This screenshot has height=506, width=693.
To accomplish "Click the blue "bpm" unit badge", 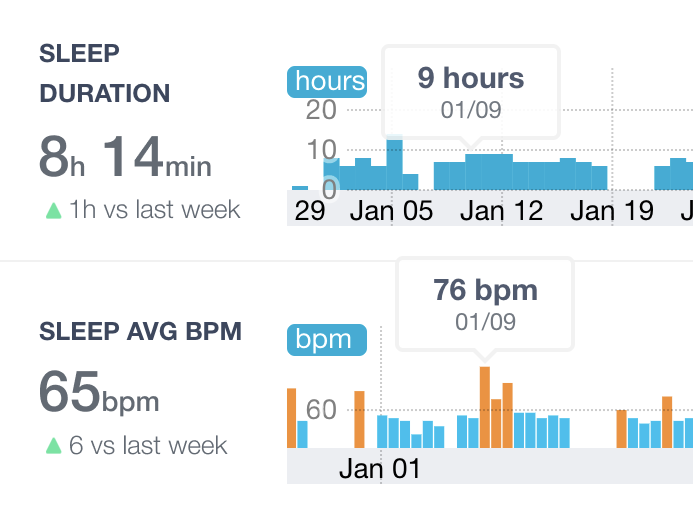I will pyautogui.click(x=327, y=339).
